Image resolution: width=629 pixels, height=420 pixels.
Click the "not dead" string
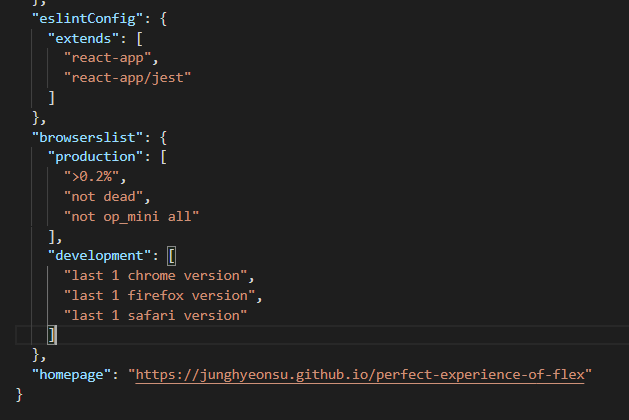point(103,197)
